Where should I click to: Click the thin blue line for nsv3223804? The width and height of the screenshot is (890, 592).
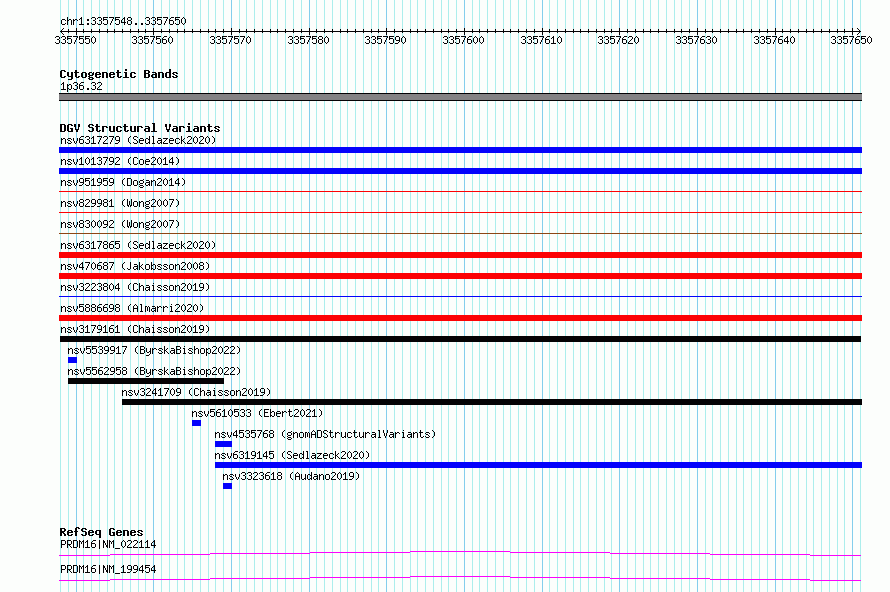(x=460, y=296)
